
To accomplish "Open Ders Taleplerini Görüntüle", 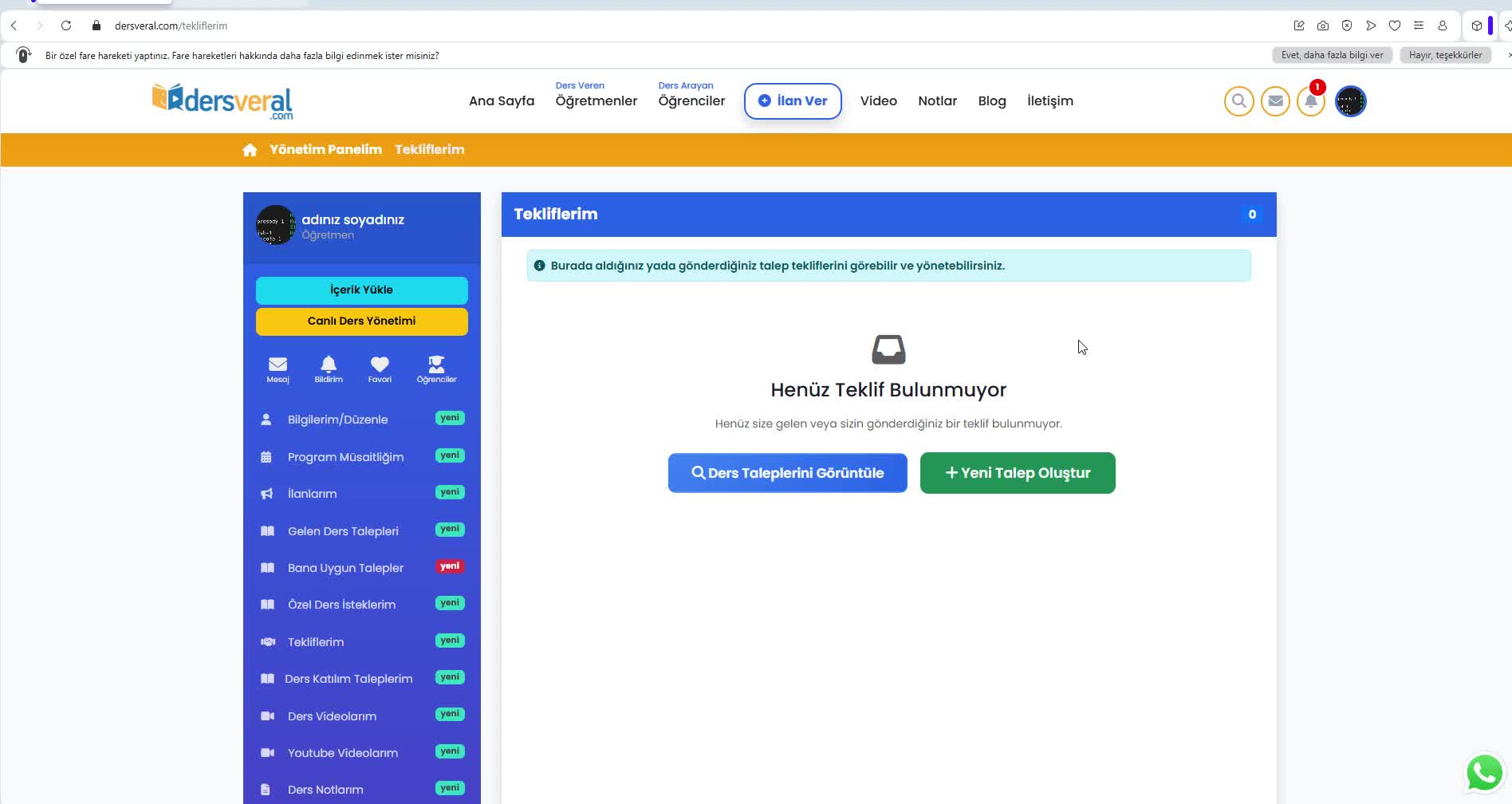I will tap(787, 472).
